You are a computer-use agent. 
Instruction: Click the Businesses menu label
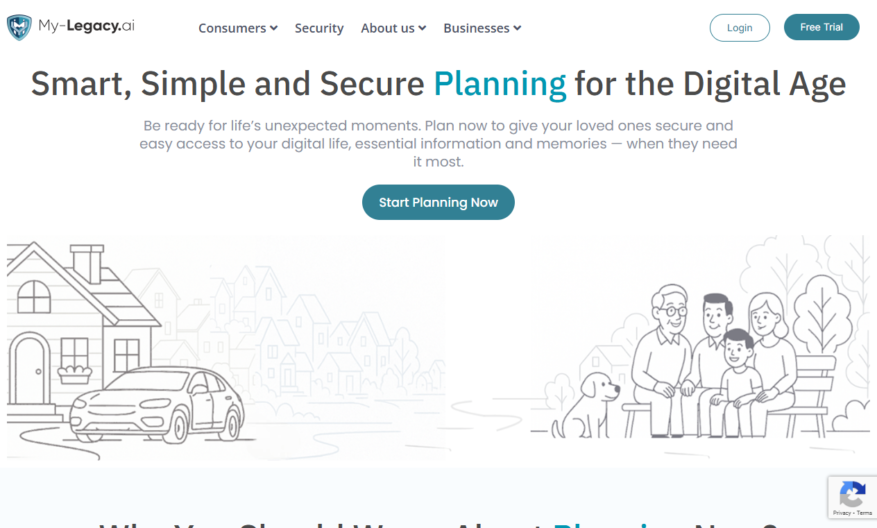tap(477, 28)
